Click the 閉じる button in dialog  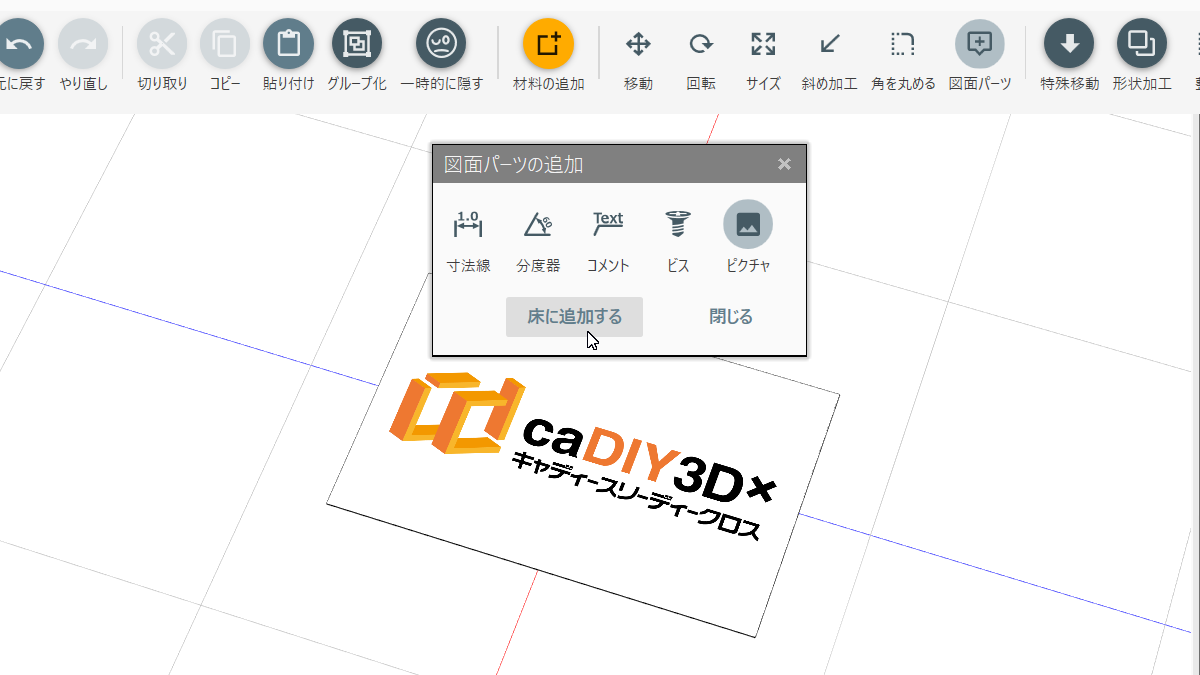(x=731, y=317)
